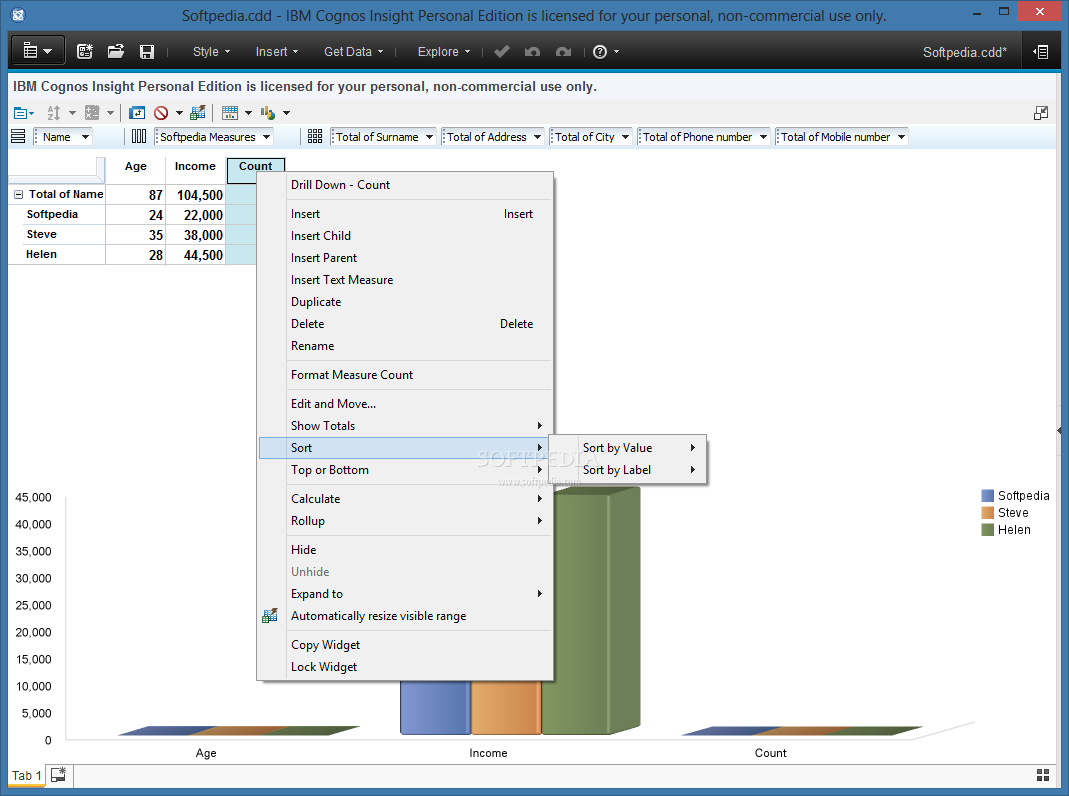
Task: Click the Helen legend color swatch
Action: (987, 530)
